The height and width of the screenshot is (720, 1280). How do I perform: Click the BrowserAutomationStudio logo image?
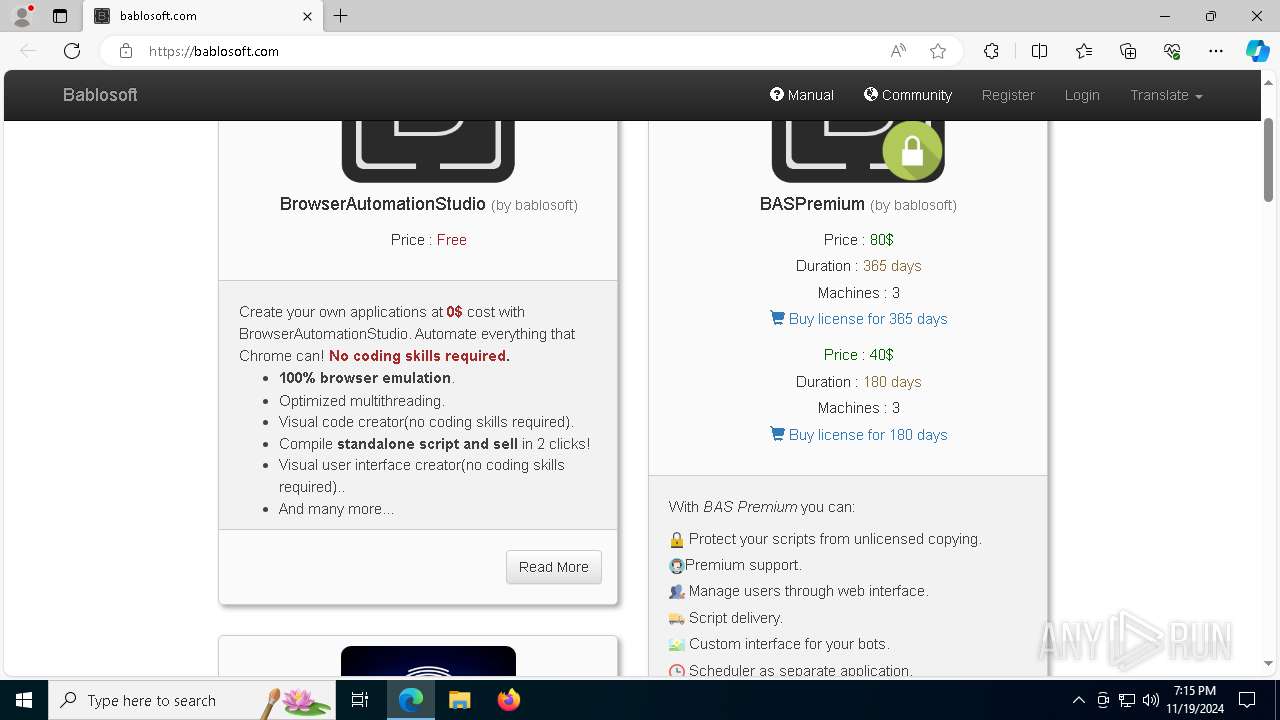point(428,152)
